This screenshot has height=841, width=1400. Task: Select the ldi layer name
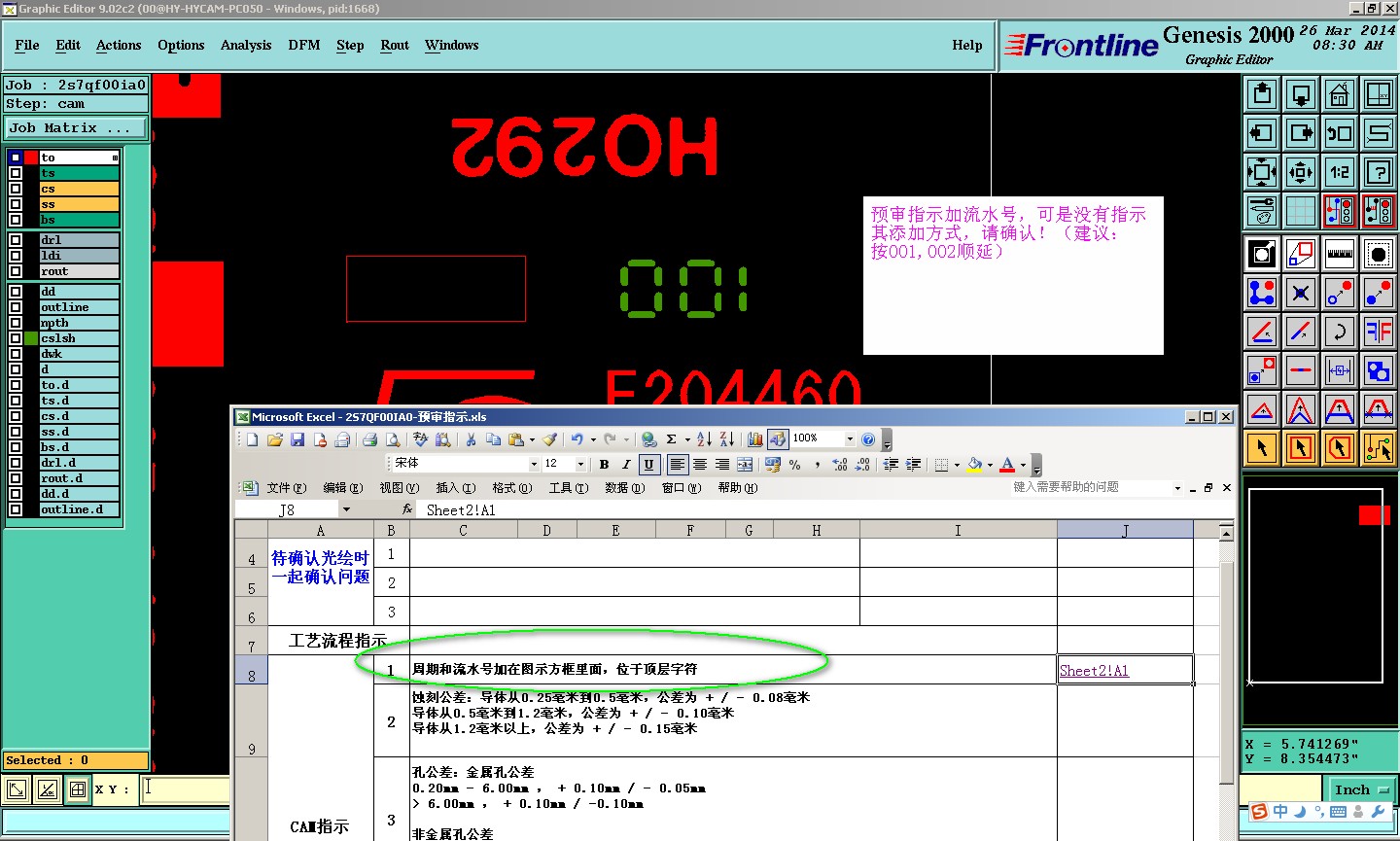pyautogui.click(x=80, y=256)
